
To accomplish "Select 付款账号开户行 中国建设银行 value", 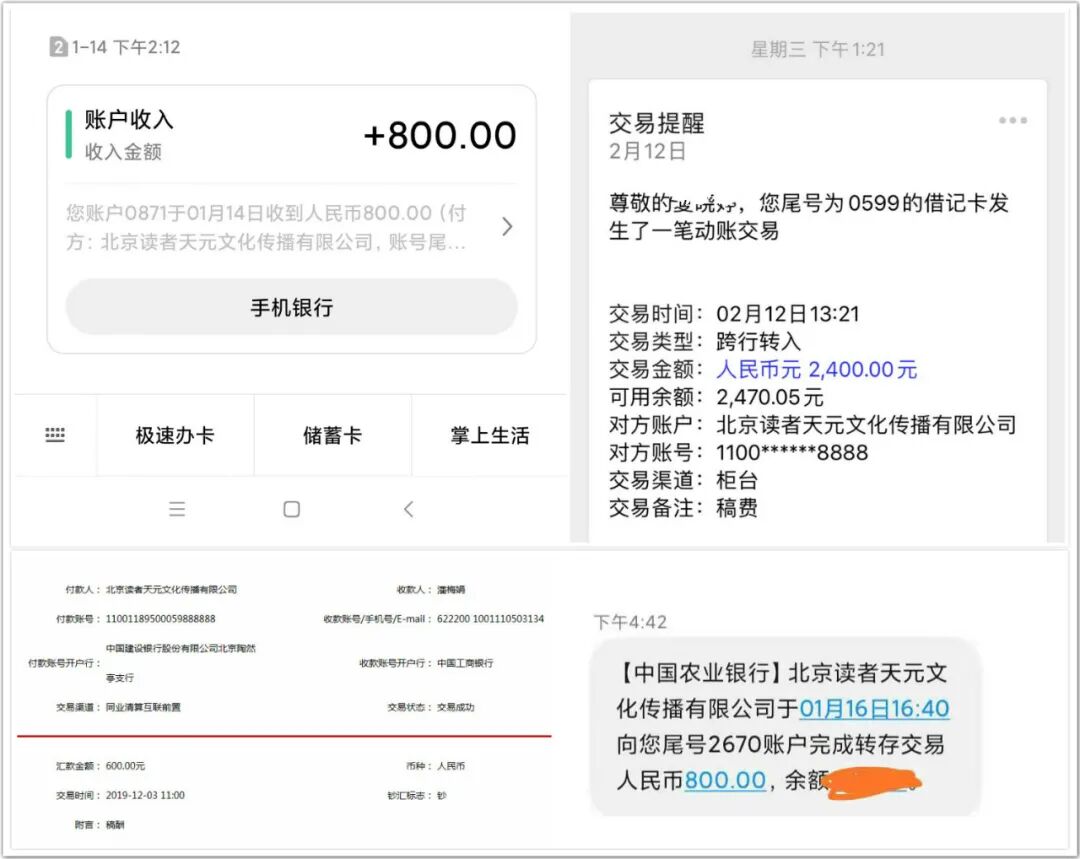I will click(180, 663).
